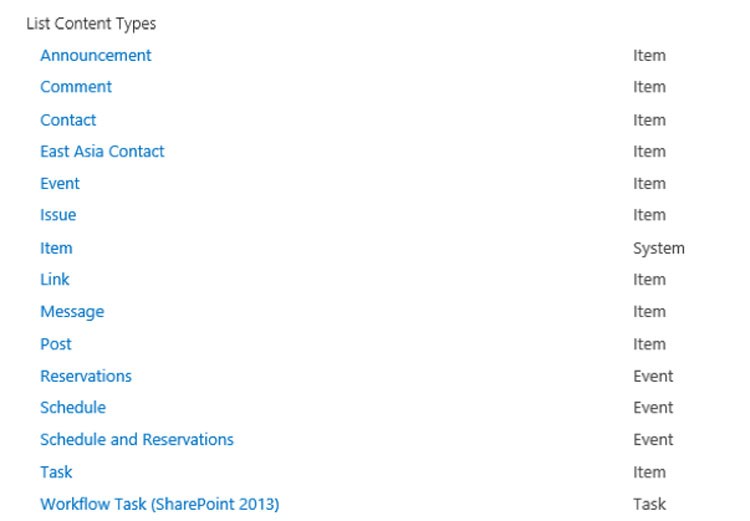Choose the Message content type
Image resolution: width=750 pixels, height=521 pixels.
tap(72, 312)
